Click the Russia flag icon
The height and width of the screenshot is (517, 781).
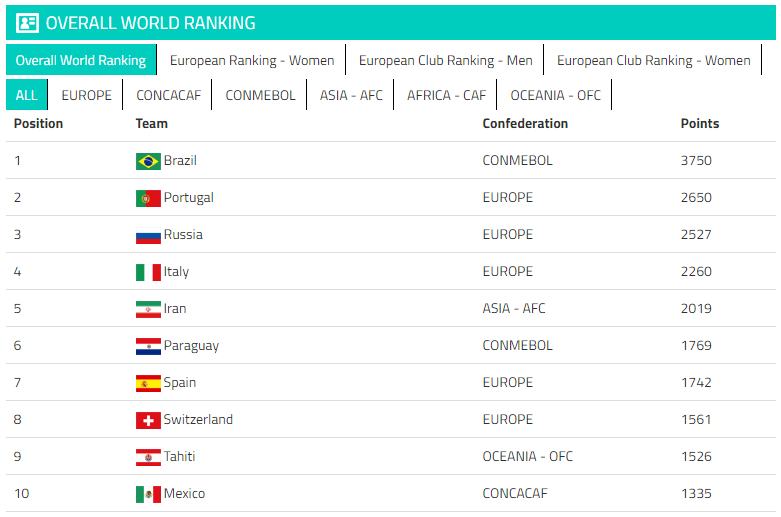(148, 235)
